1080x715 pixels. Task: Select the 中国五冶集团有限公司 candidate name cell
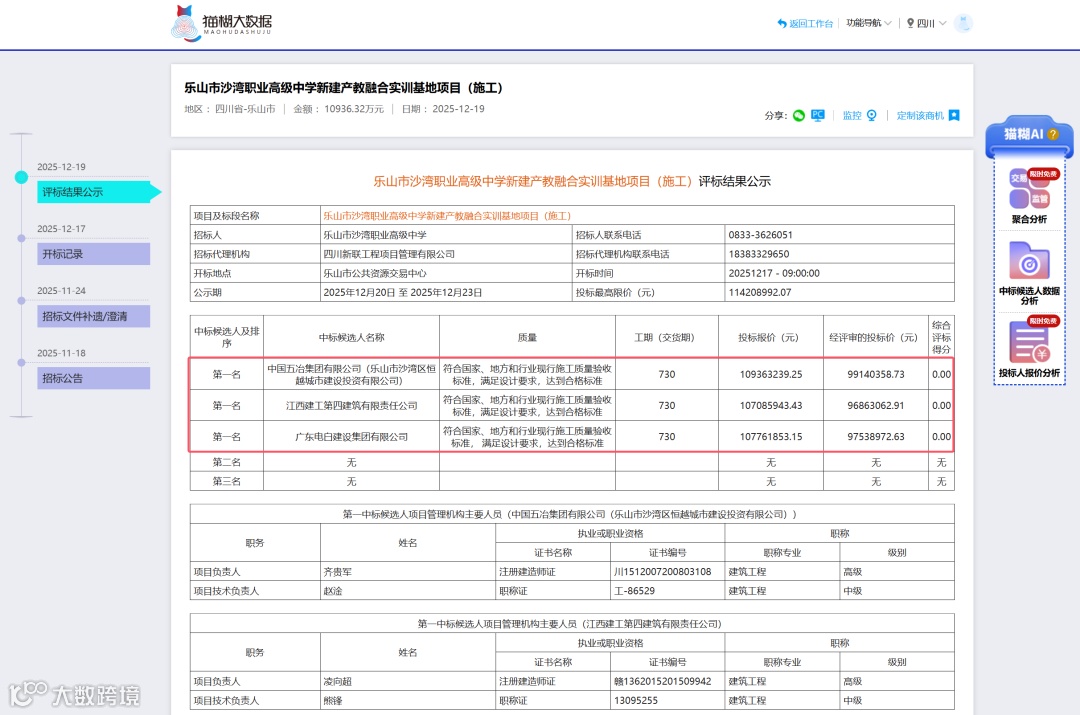(351, 375)
